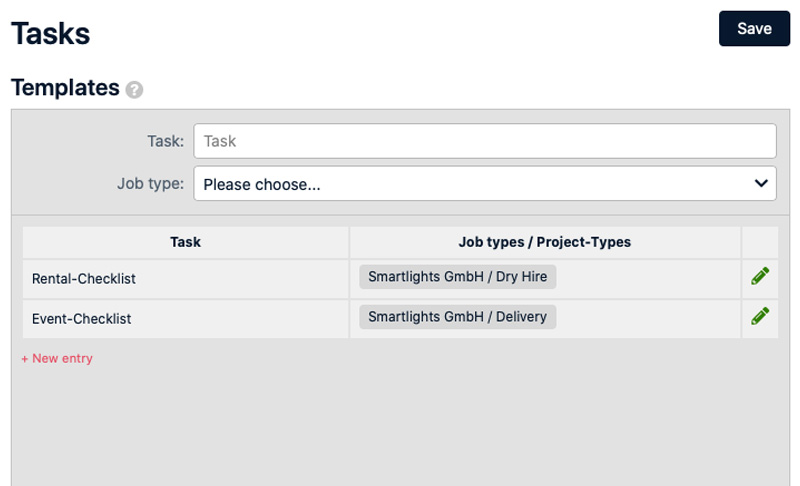
Task: Click the pencil icon for Event-Checklist
Action: pyautogui.click(x=760, y=317)
